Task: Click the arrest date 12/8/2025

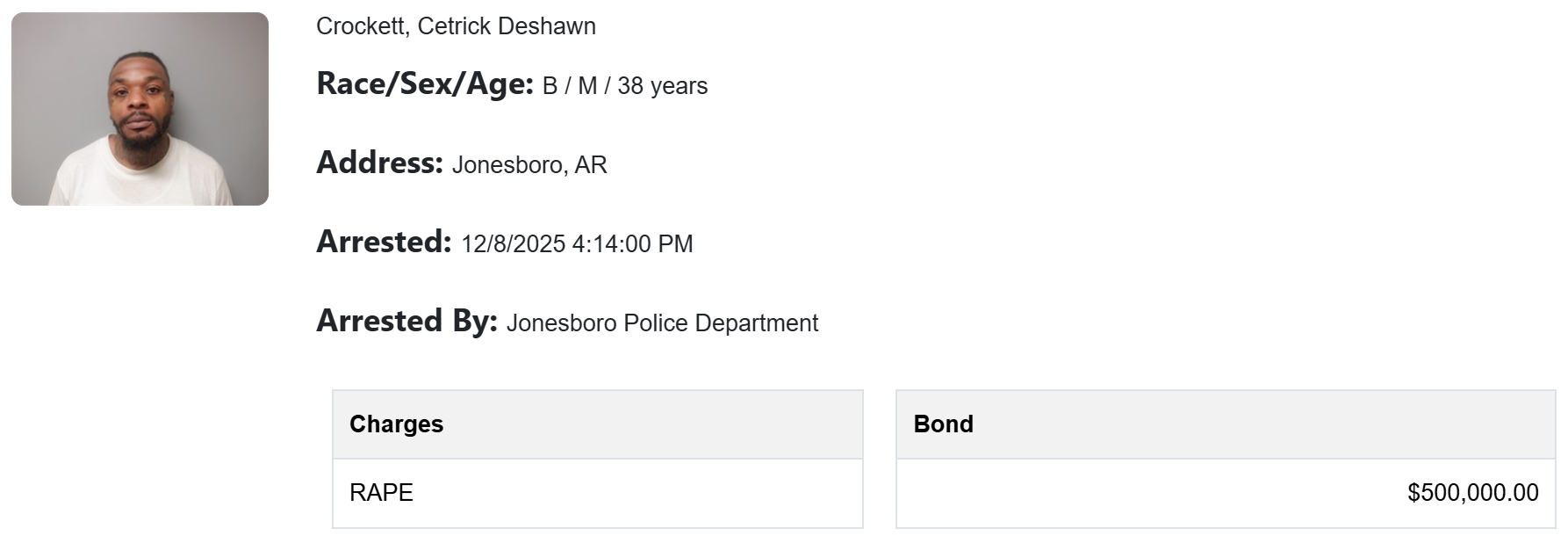Action: 513,244
